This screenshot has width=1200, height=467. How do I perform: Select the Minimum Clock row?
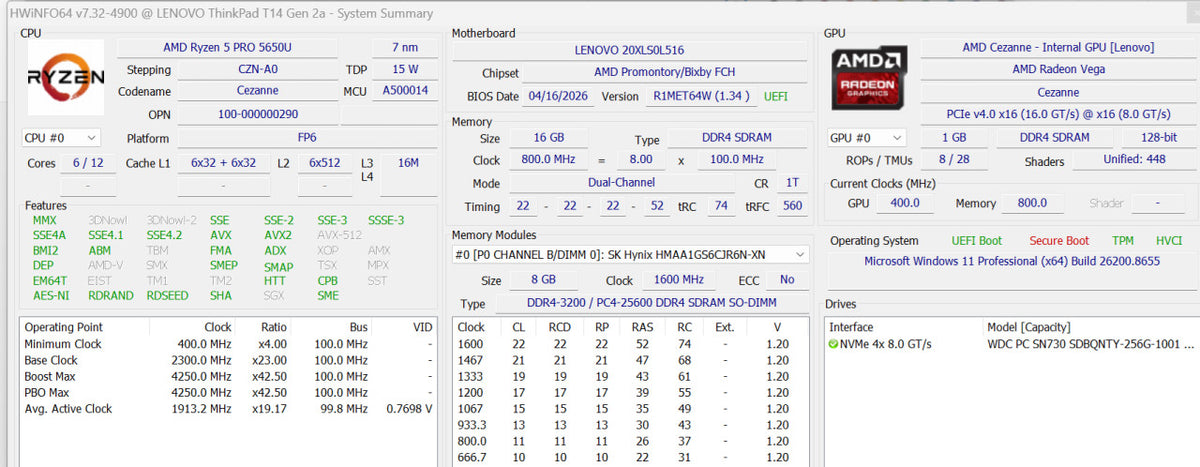click(229, 344)
